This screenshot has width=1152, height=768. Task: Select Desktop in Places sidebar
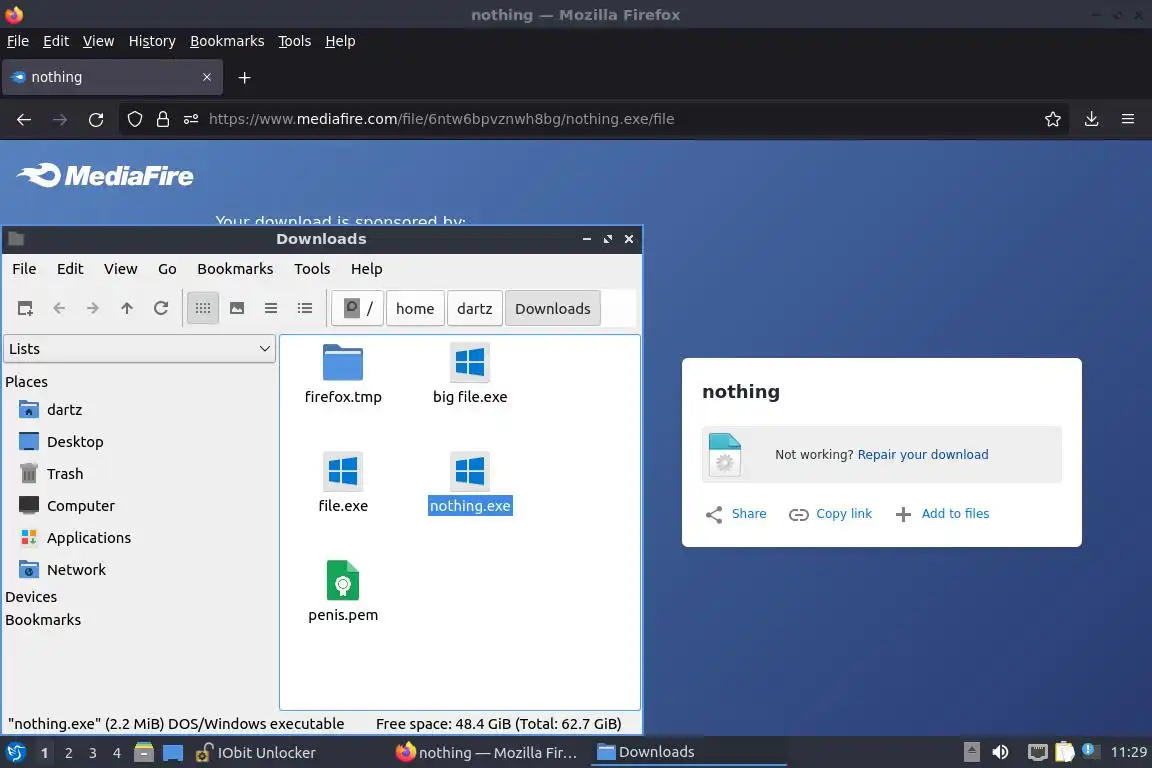click(x=75, y=442)
